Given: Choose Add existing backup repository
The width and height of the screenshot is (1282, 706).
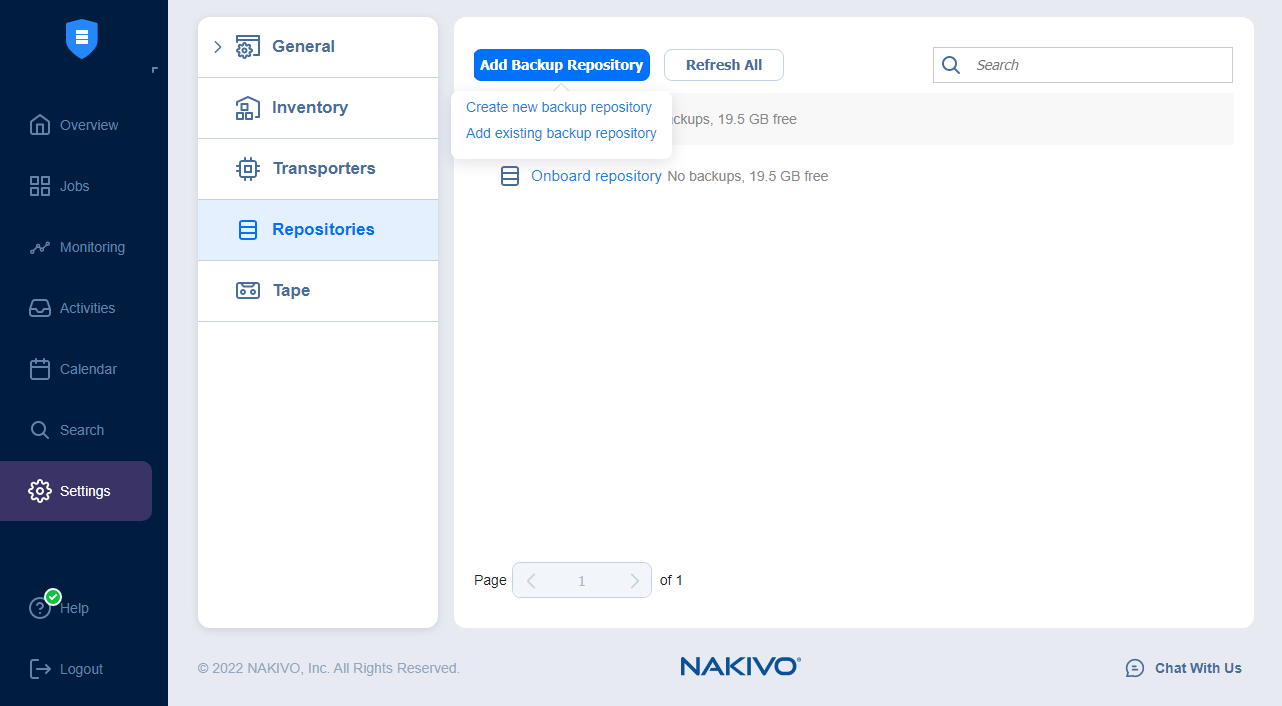Looking at the screenshot, I should point(561,133).
